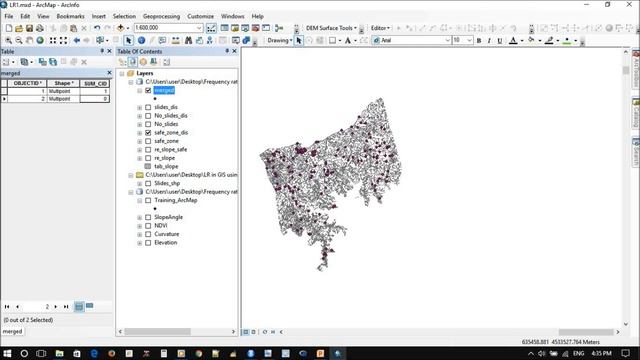This screenshot has width=640, height=360.
Task: Open the Editor toolbar icon
Action: pyautogui.click(x=211, y=28)
